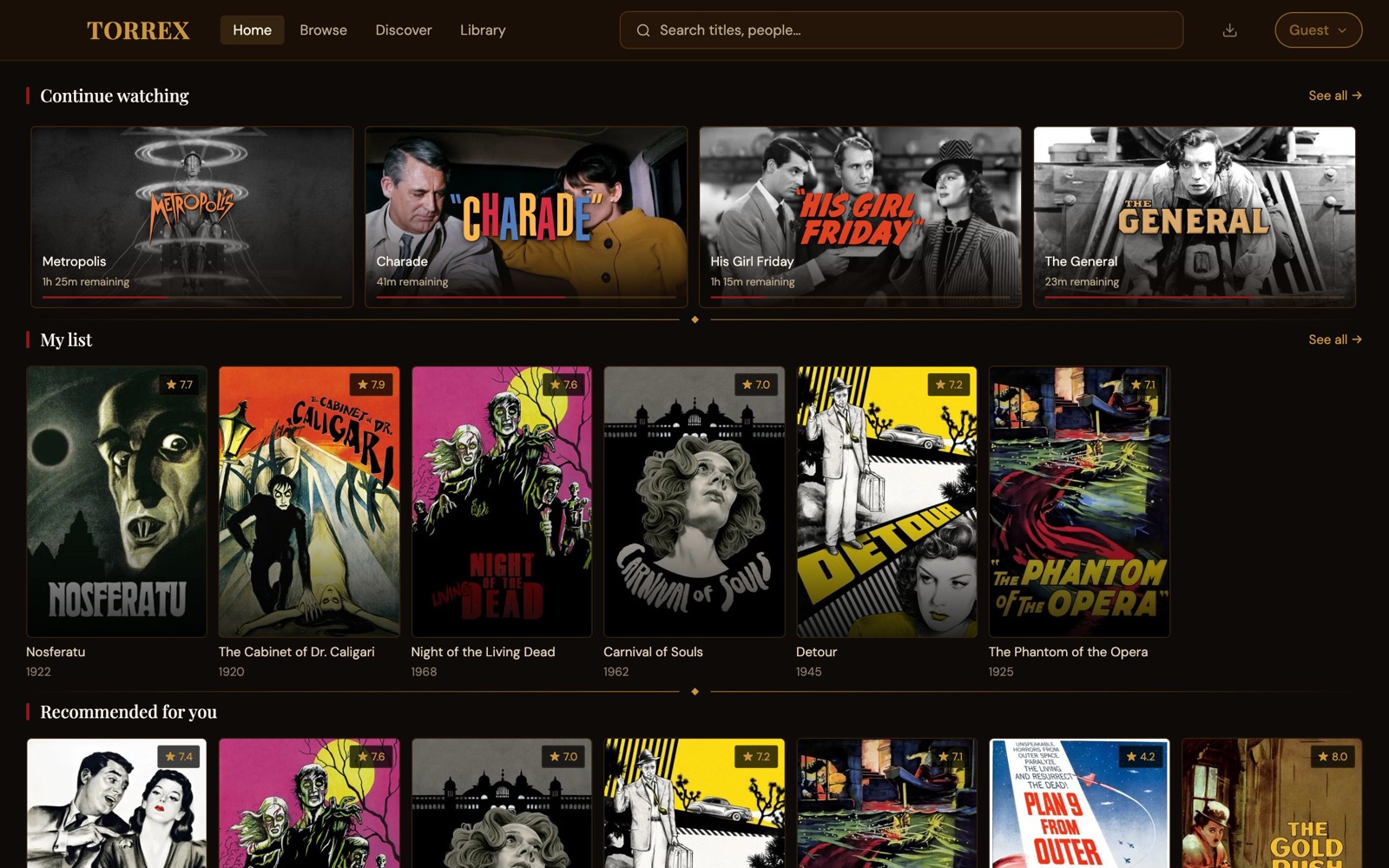This screenshot has width=1389, height=868.
Task: See all Continue watching titles
Action: (1335, 95)
